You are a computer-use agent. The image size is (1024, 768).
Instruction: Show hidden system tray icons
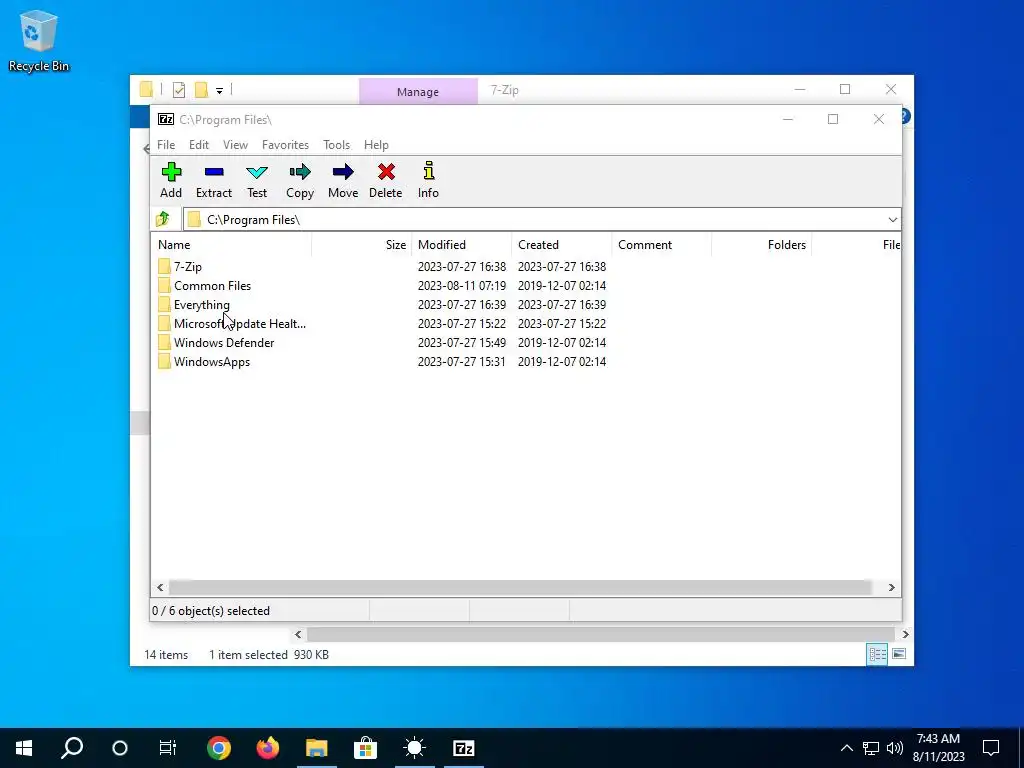846,748
